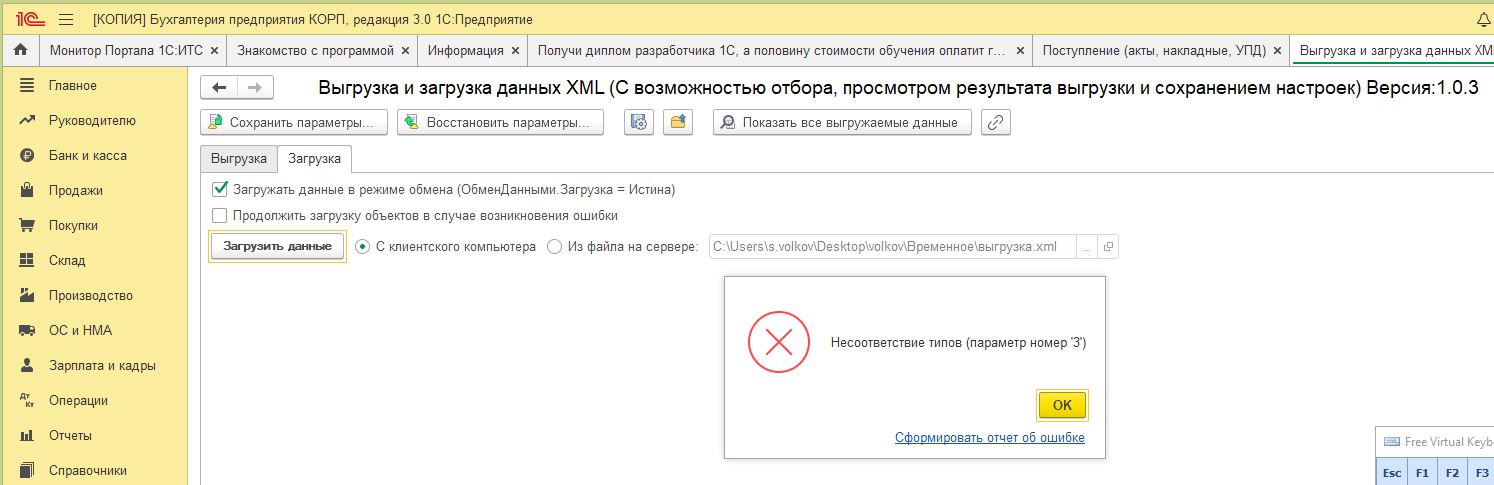This screenshot has height=485, width=1494.
Task: Click the folder with arrow toolbar icon
Action: pyautogui.click(x=679, y=123)
